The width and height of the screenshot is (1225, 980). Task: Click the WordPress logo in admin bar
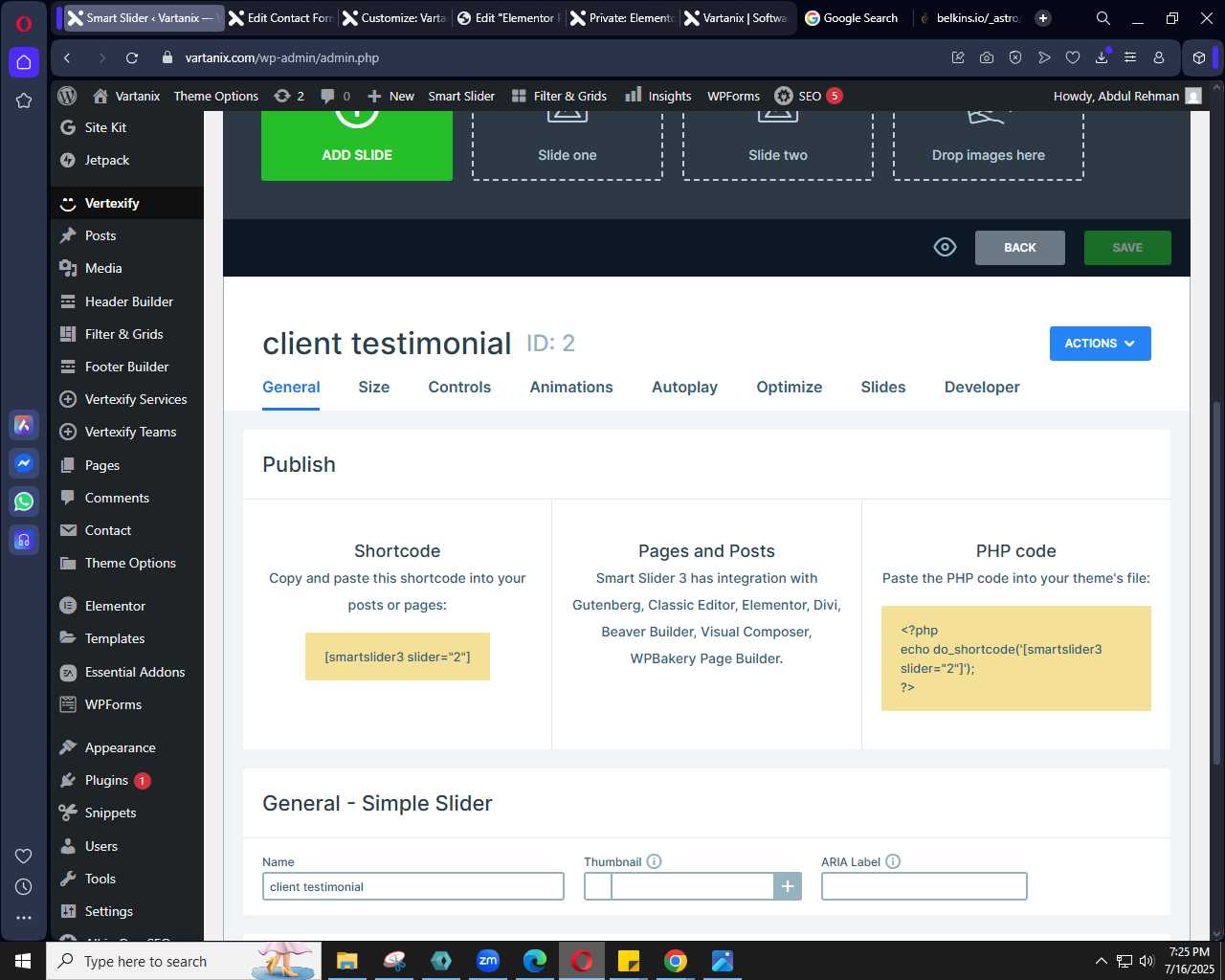click(67, 96)
